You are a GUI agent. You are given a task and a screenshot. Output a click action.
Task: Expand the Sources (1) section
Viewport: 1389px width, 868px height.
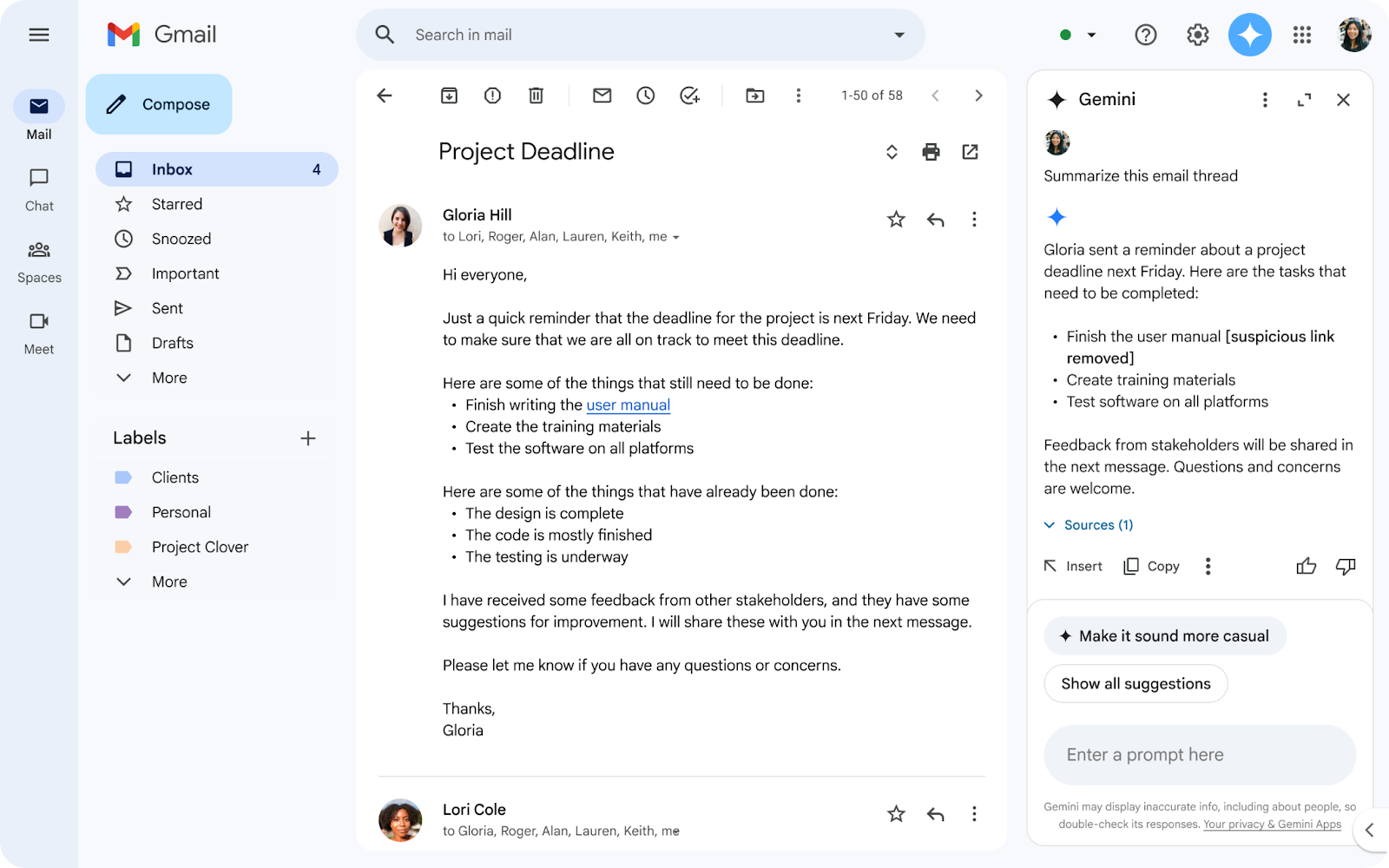1089,525
